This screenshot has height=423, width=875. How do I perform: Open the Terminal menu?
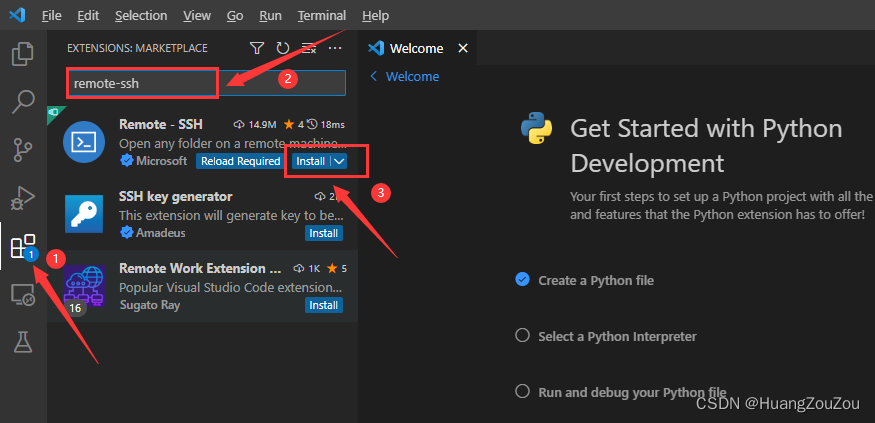[x=322, y=16]
